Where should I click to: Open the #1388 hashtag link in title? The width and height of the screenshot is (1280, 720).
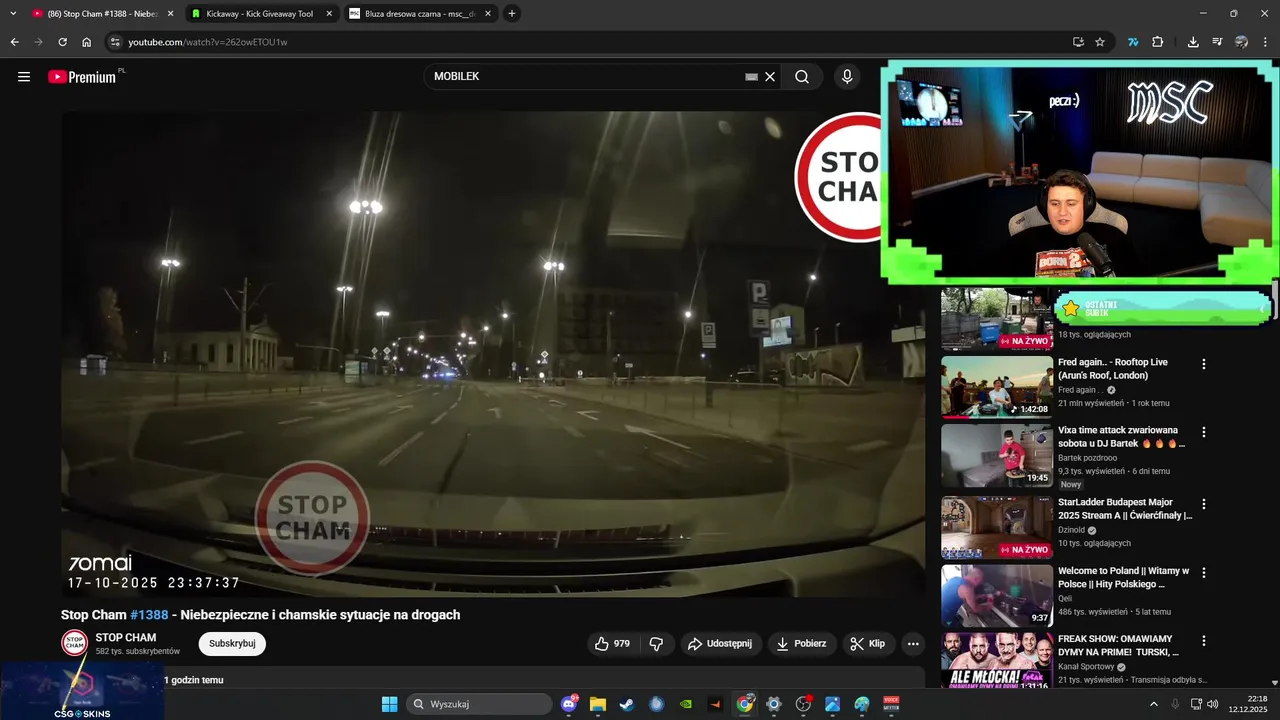tap(149, 615)
